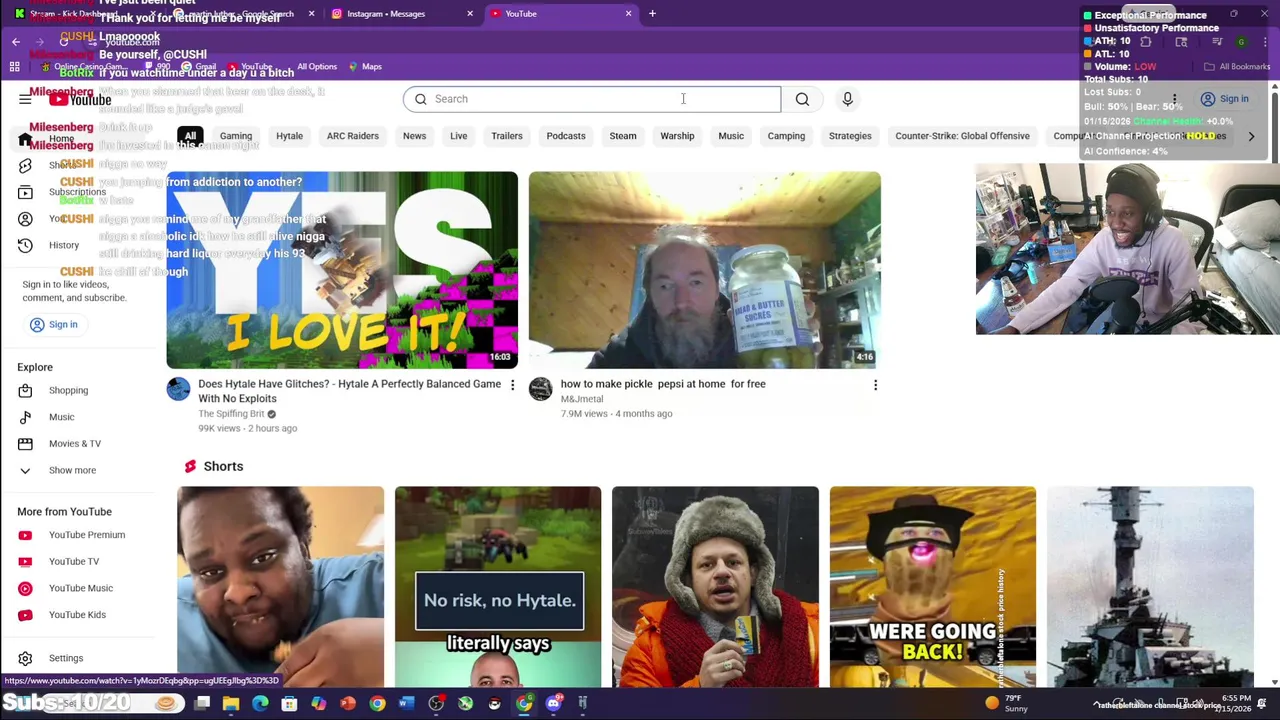This screenshot has width=1280, height=720.
Task: Expand the Show more sidebar section
Action: click(72, 470)
